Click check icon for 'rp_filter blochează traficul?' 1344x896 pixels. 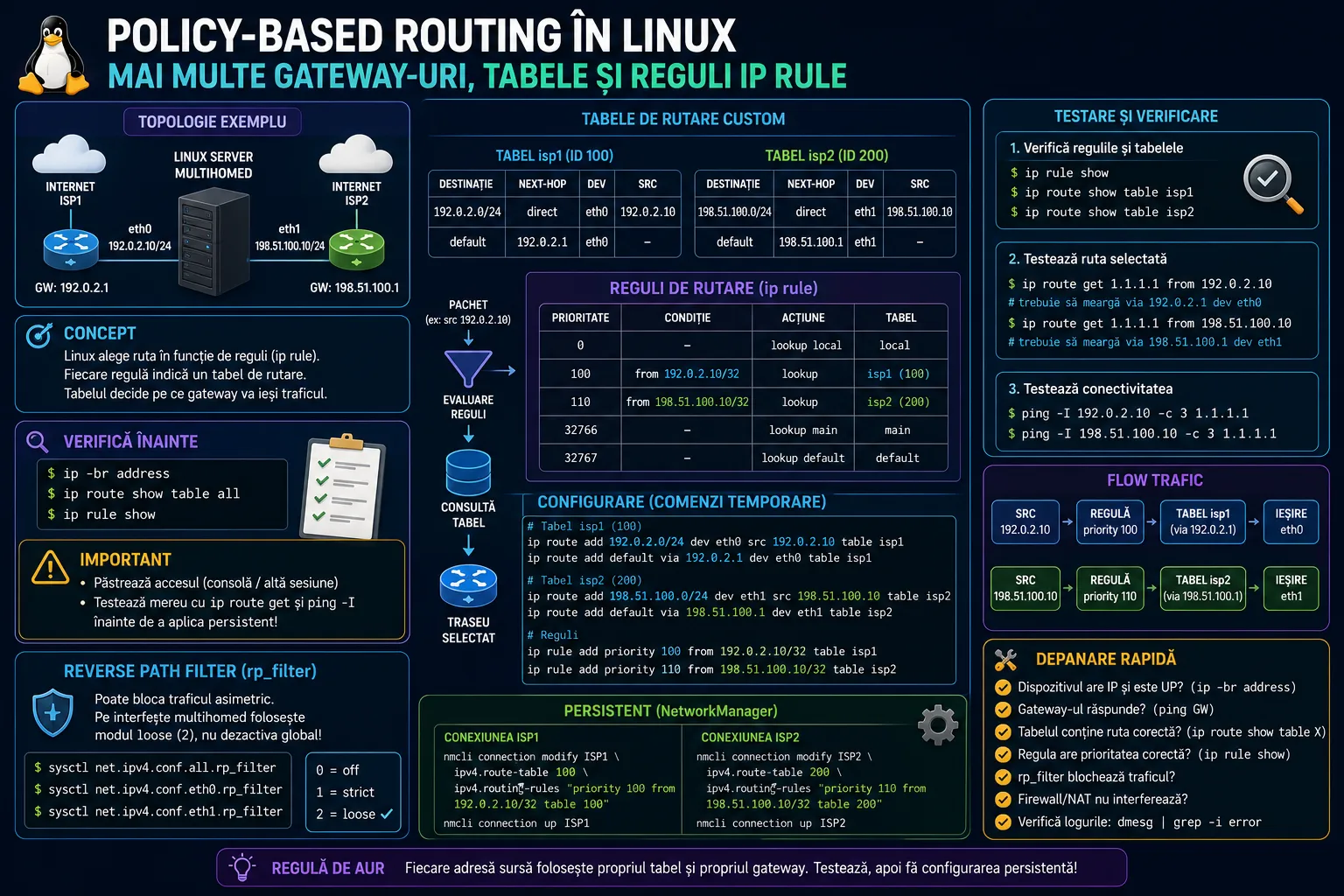click(x=1003, y=777)
